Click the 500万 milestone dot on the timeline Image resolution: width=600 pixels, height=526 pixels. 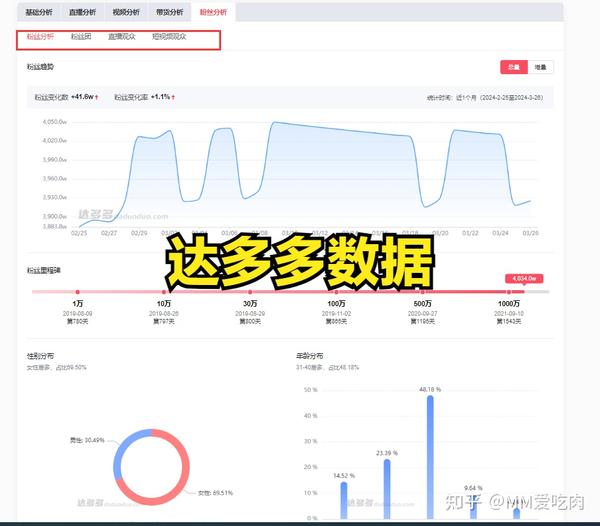[x=422, y=292]
